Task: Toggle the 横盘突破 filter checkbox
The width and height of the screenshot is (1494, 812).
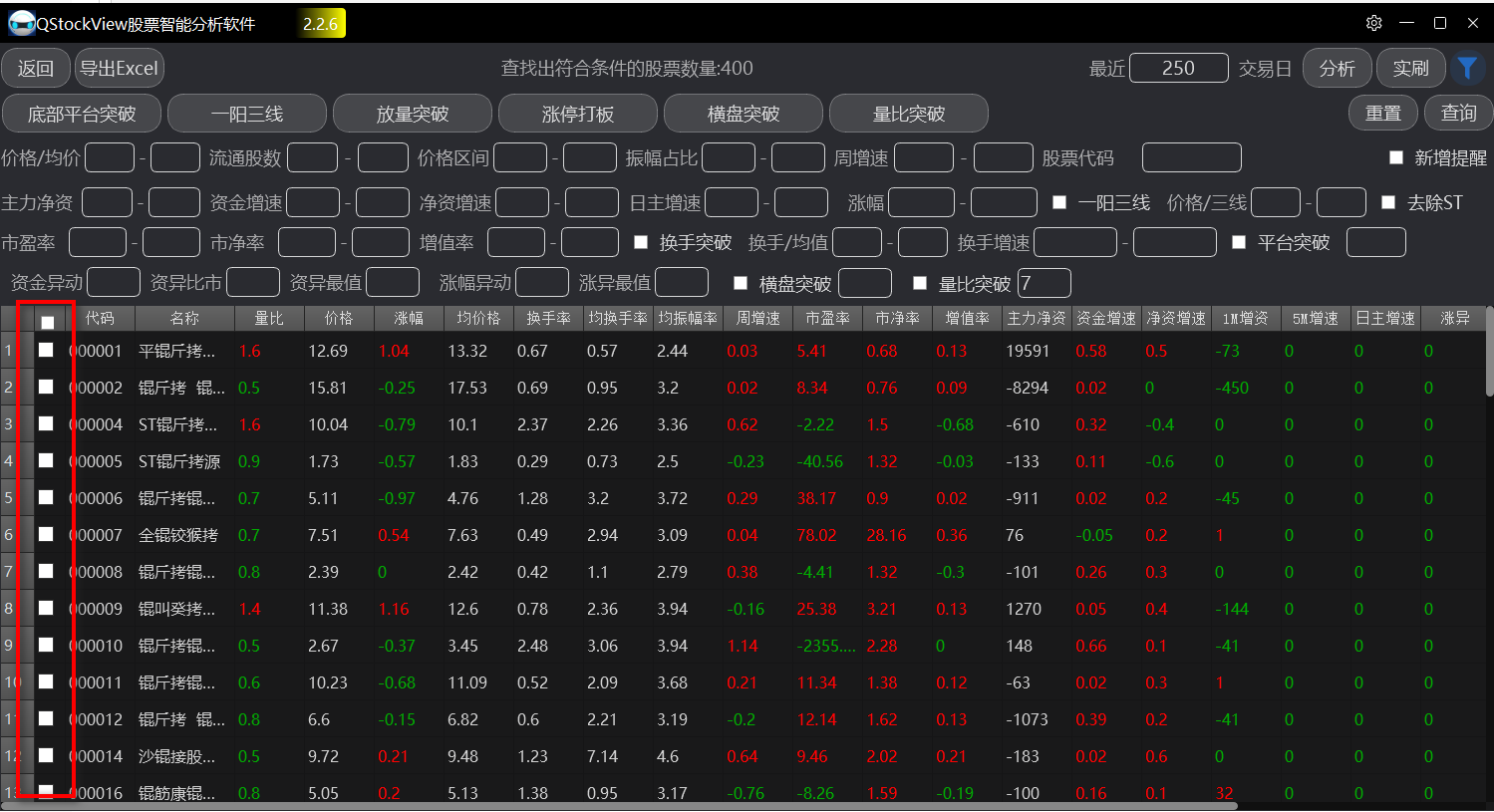Action: pos(741,283)
